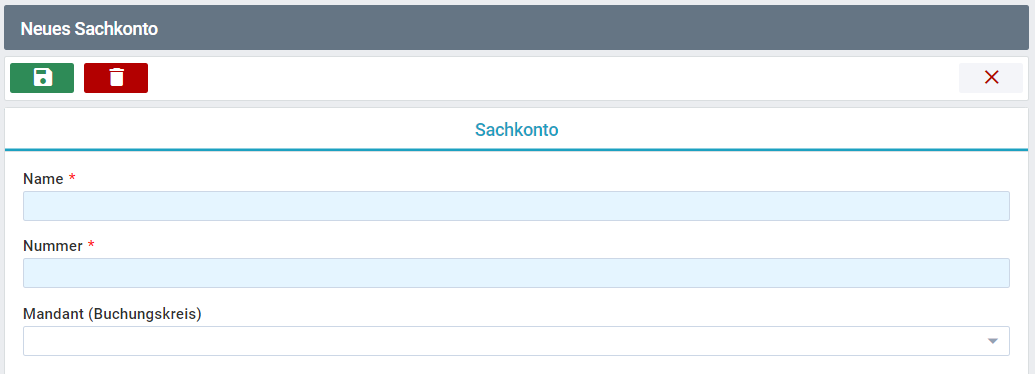Close the form with the red X
Screen dimensions: 1035x374
991,78
